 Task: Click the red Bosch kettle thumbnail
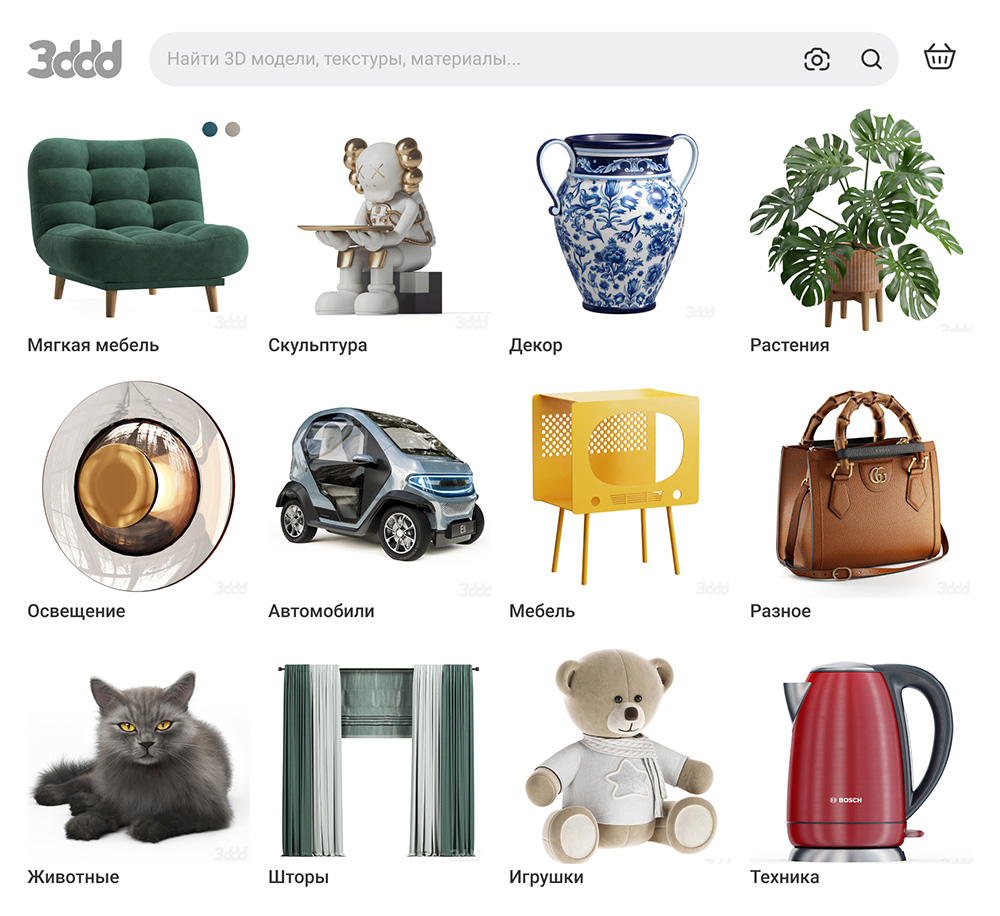[x=867, y=762]
